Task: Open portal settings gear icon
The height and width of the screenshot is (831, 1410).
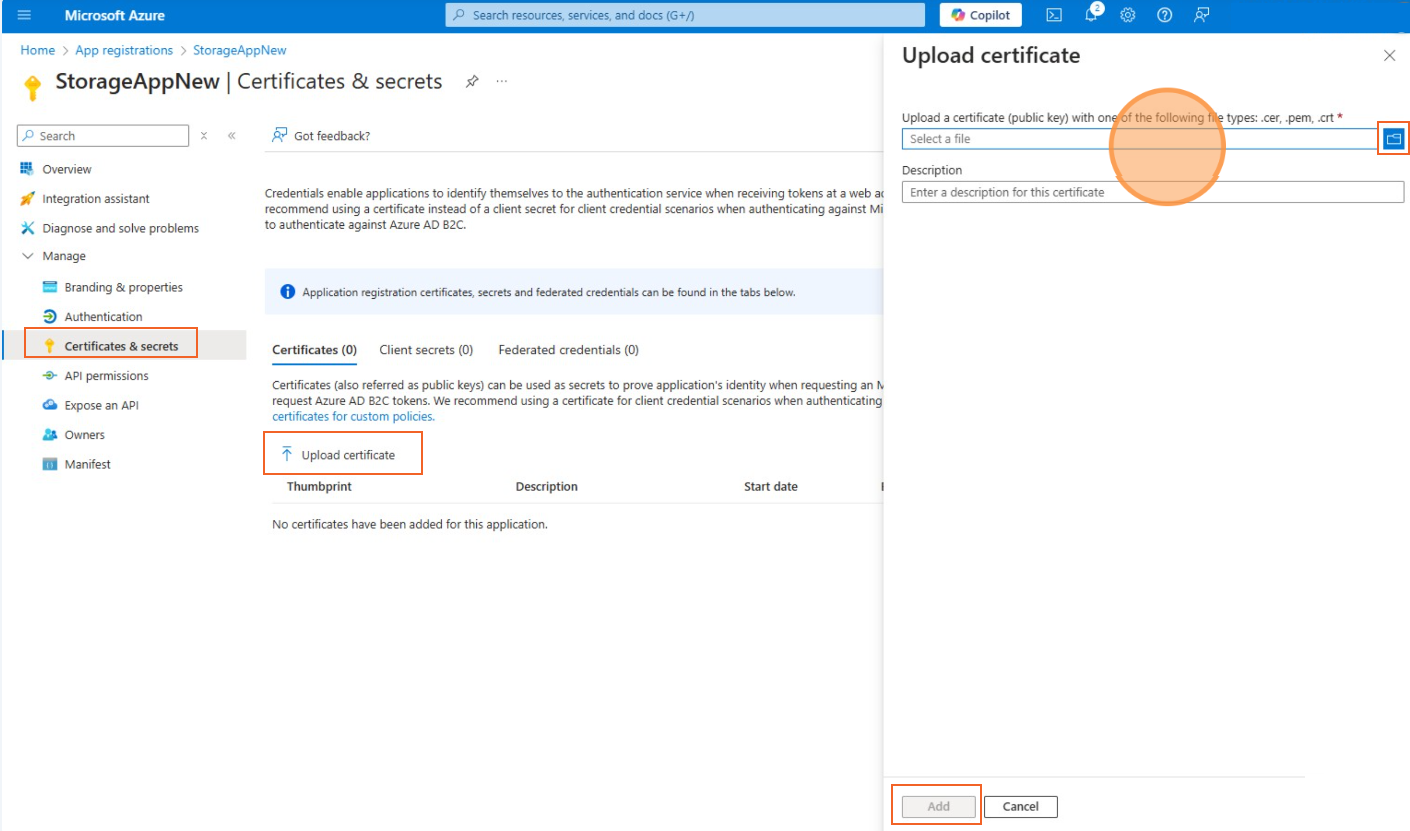Action: (x=1128, y=15)
